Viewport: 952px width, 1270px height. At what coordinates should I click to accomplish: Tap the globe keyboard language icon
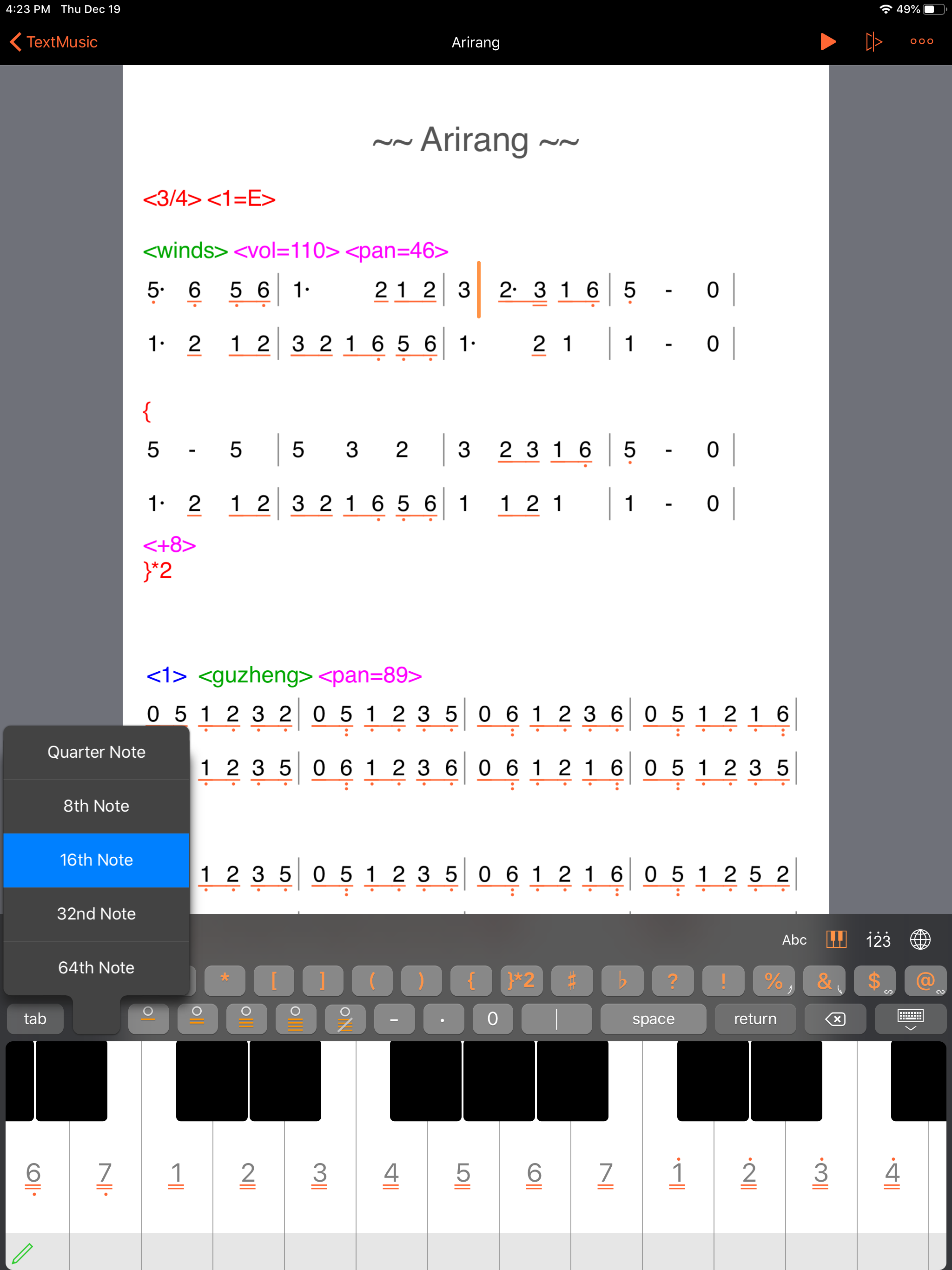pos(920,940)
